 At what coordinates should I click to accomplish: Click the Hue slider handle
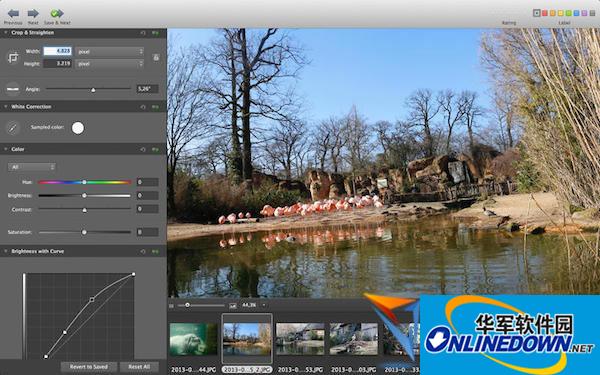[84, 182]
